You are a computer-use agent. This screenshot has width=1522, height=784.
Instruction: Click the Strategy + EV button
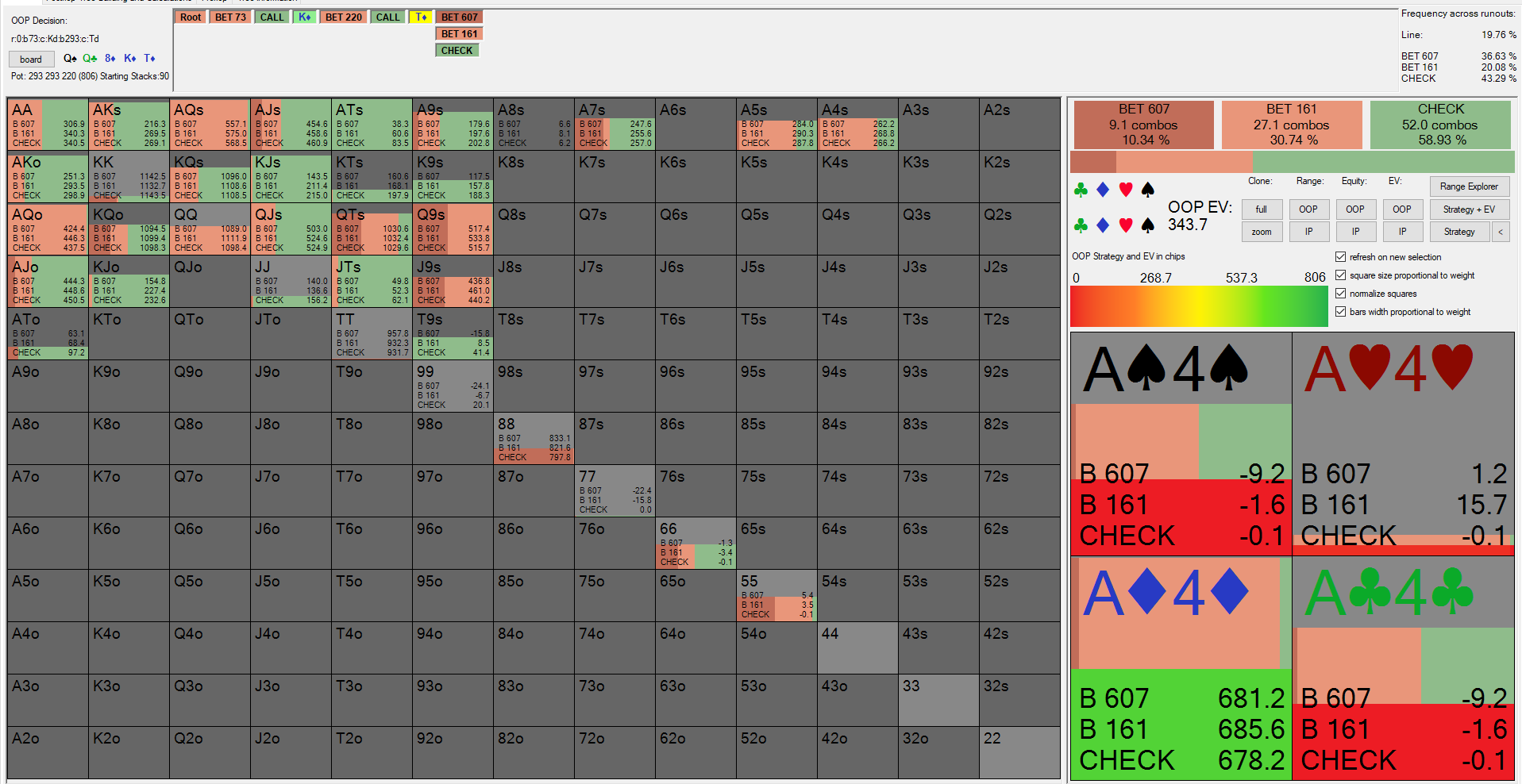tap(1469, 209)
